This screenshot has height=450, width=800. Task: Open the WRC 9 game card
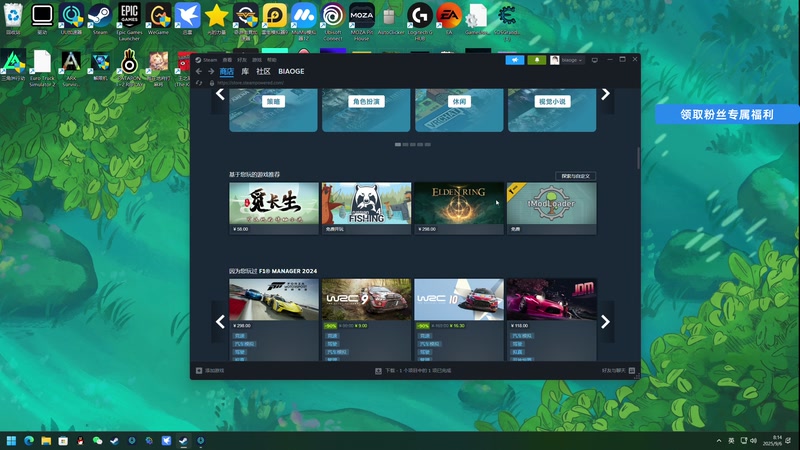(x=366, y=319)
